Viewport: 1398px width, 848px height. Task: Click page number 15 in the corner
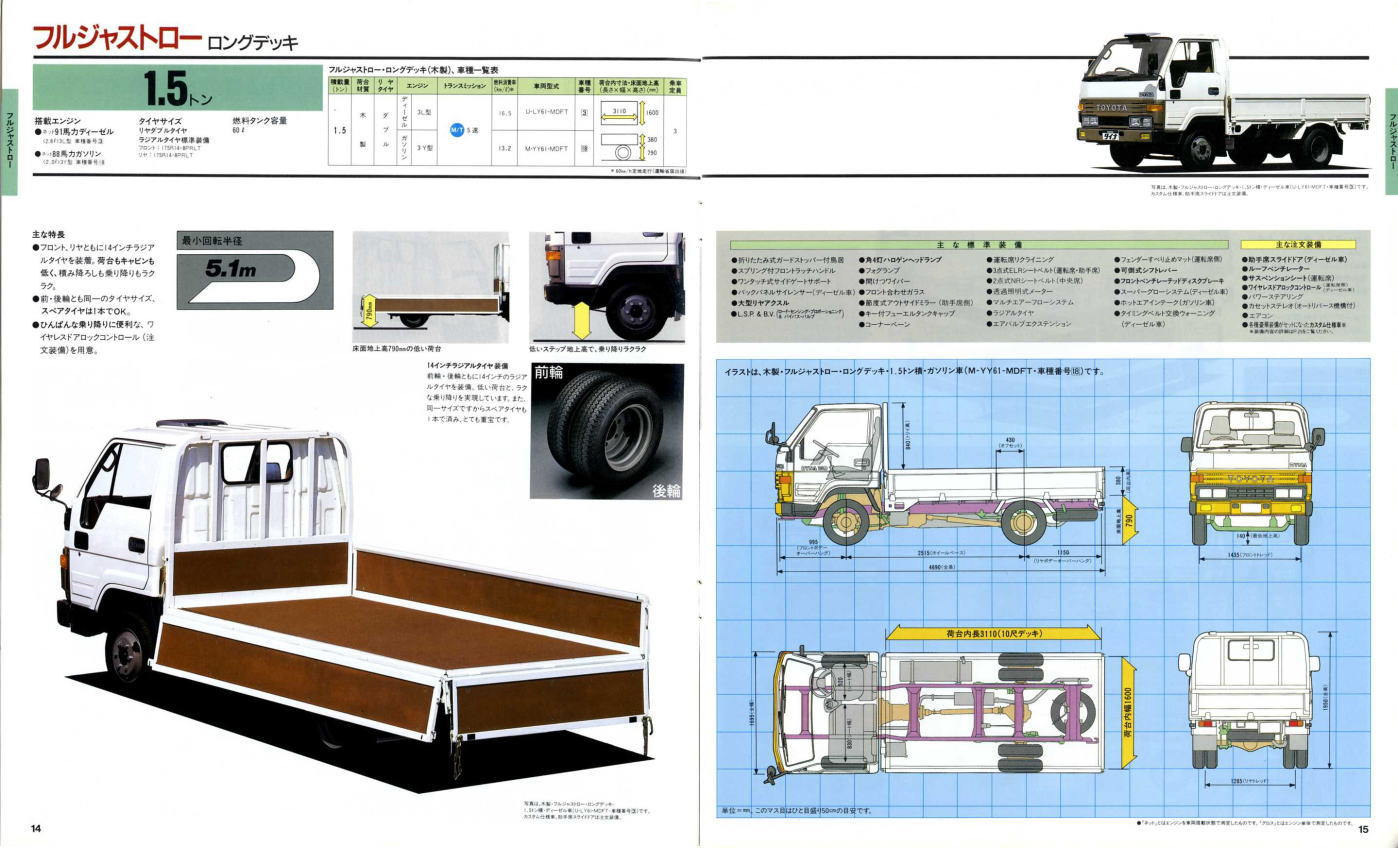(1362, 829)
